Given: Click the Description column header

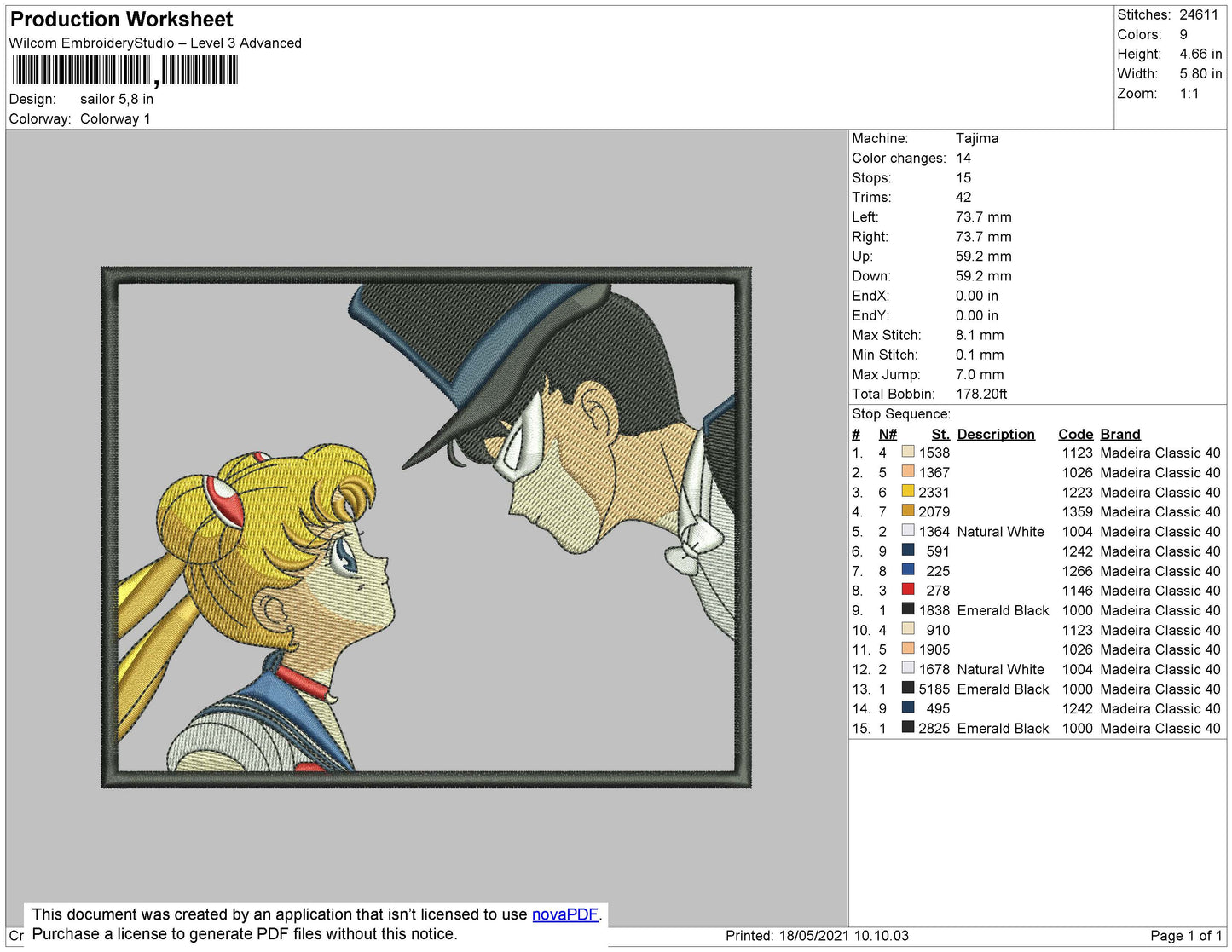Looking at the screenshot, I should [996, 435].
